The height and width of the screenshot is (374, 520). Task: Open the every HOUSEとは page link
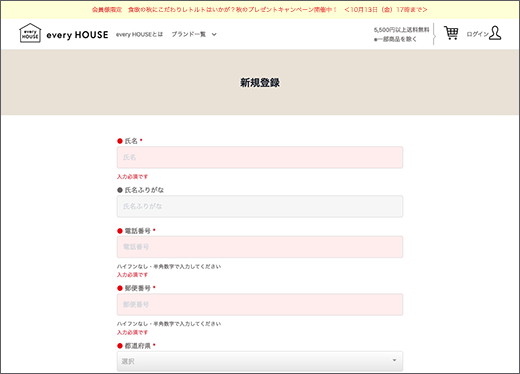pyautogui.click(x=139, y=34)
